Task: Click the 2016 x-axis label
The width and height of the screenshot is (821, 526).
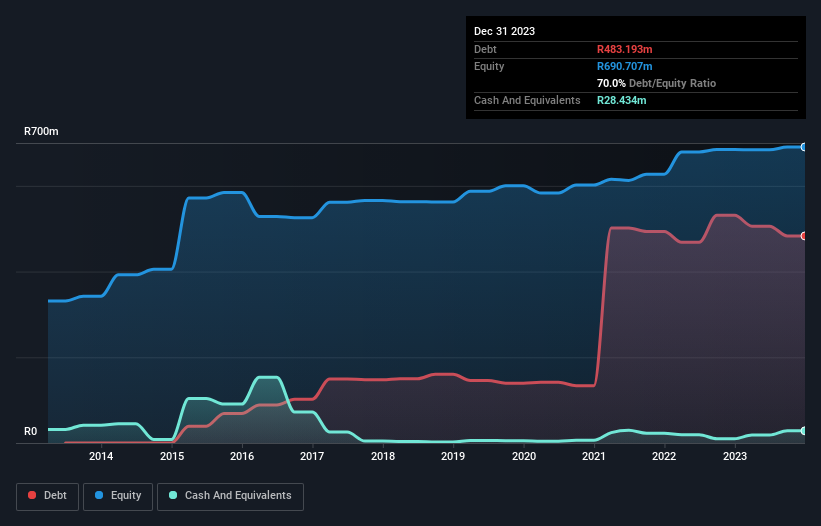Action: click(x=242, y=456)
